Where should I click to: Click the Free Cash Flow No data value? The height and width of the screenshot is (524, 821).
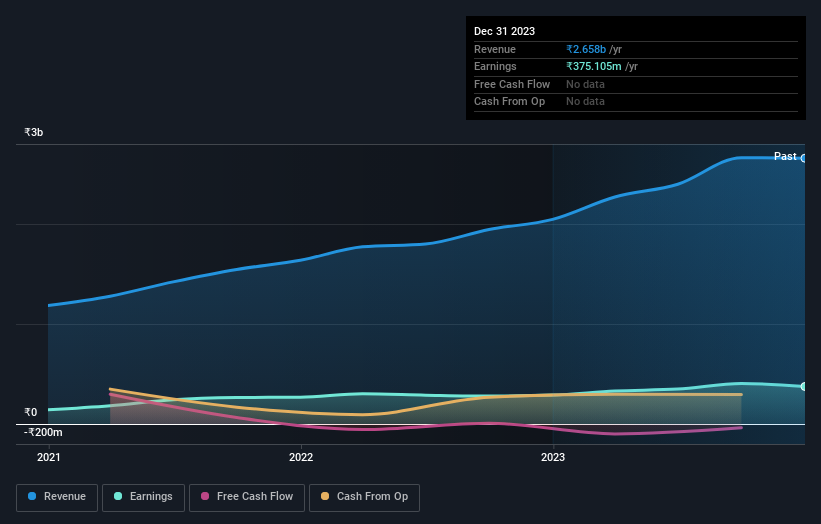pyautogui.click(x=585, y=84)
